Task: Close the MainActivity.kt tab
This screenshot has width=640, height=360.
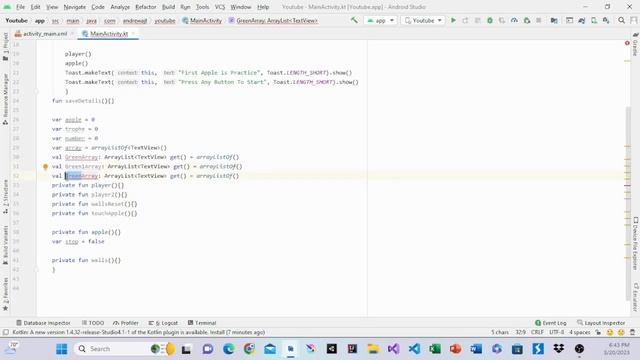Action: tap(133, 34)
